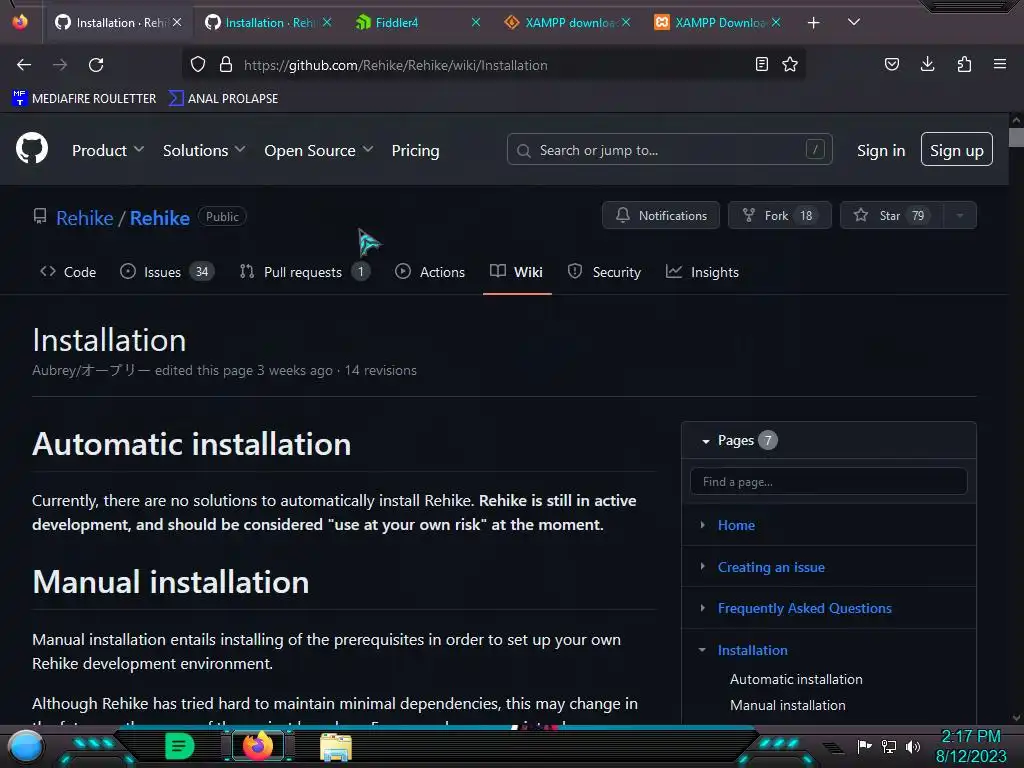The width and height of the screenshot is (1024, 768).
Task: Open File Explorer from the taskbar
Action: click(336, 746)
